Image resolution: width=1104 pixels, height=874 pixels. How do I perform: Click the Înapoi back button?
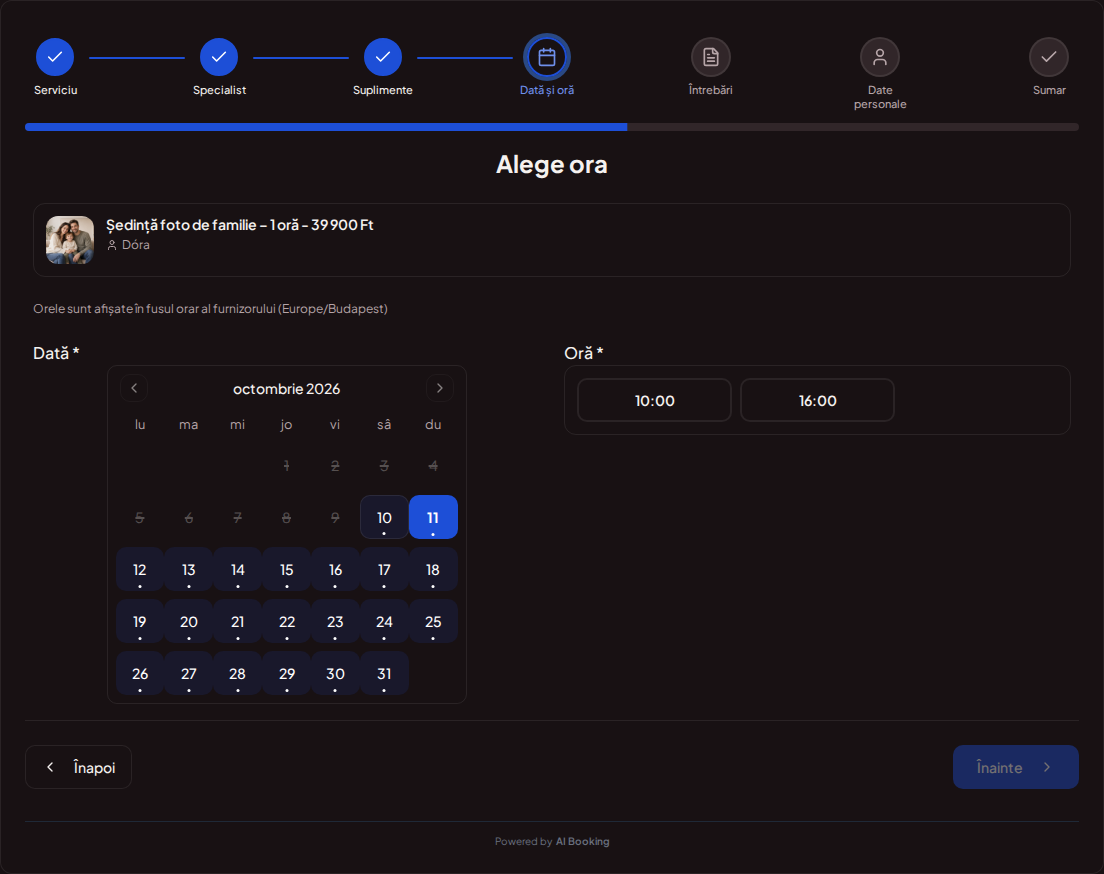click(x=78, y=767)
